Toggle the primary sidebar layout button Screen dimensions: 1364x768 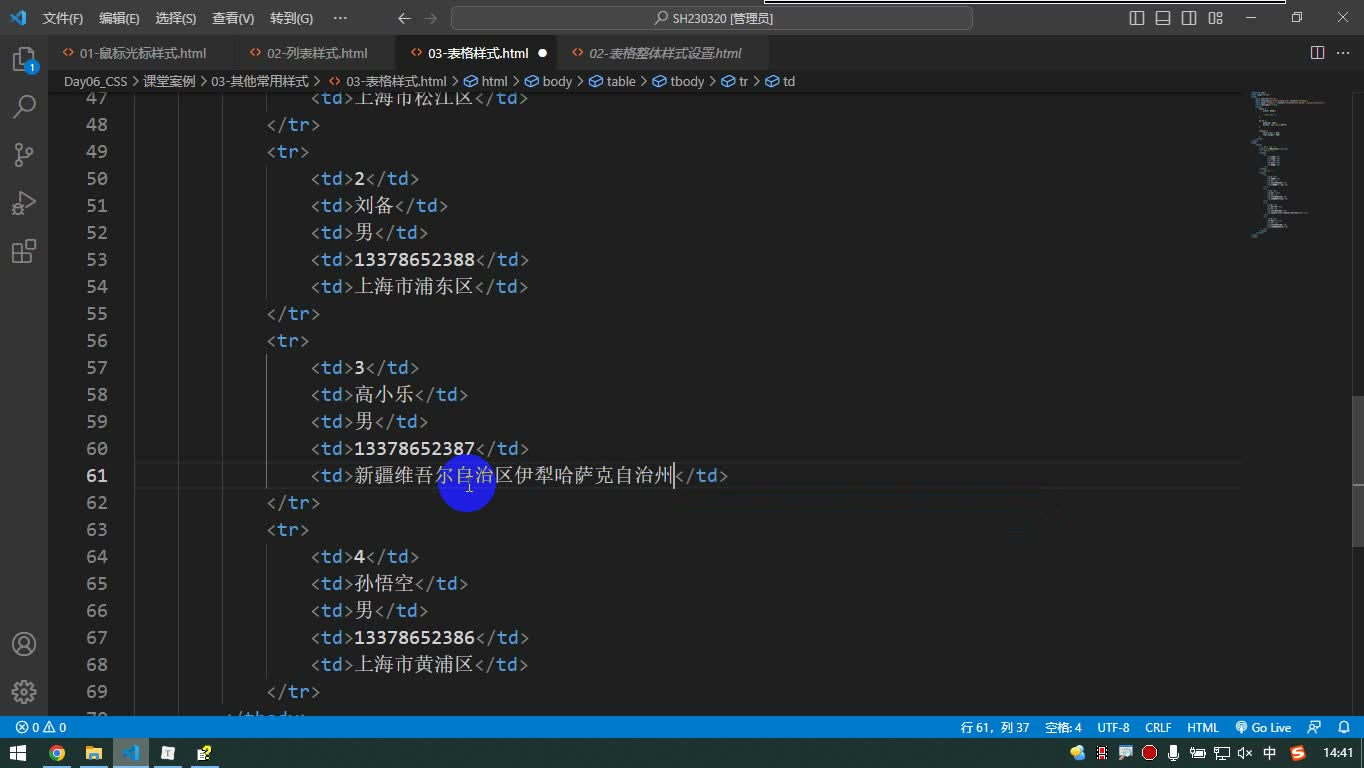[x=1137, y=18]
